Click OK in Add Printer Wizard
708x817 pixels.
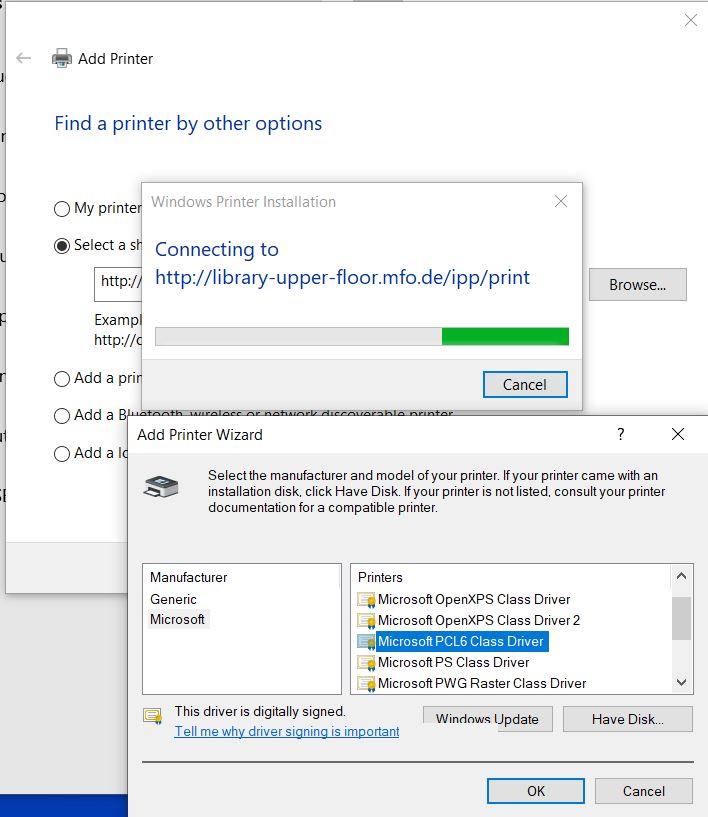coord(536,791)
